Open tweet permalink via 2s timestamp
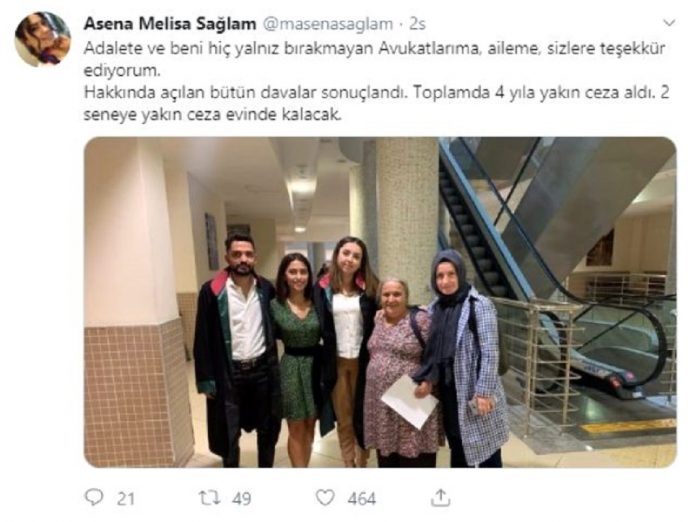Viewport: 696px width, 522px height. 417,24
